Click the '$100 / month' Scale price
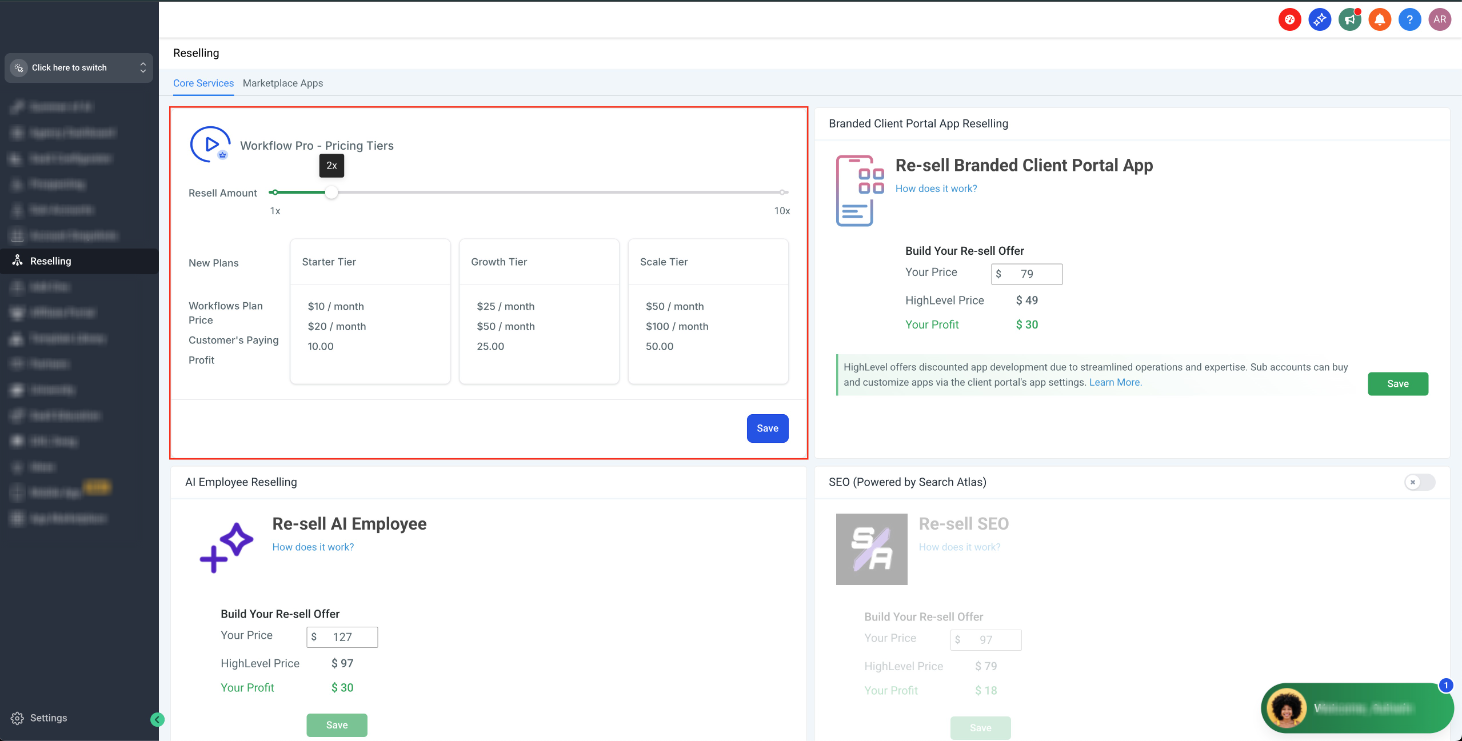This screenshot has height=741, width=1462. coord(677,326)
